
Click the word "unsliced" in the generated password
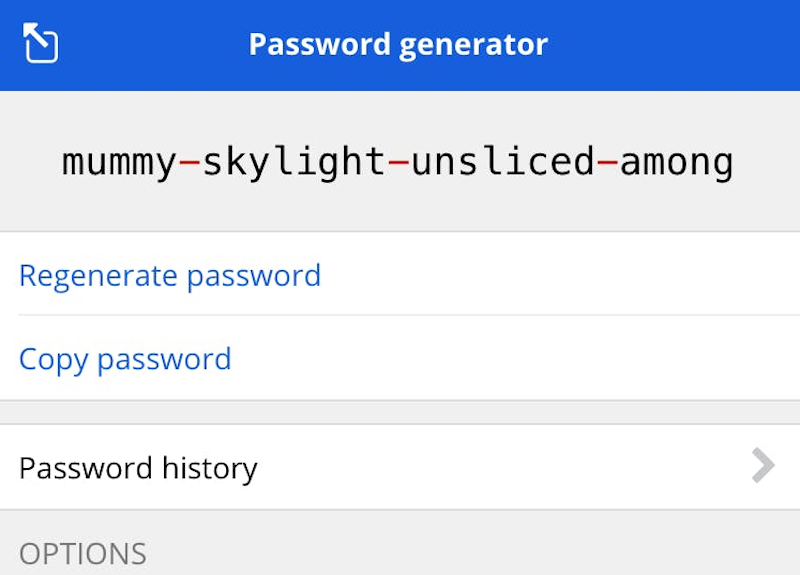(x=503, y=161)
